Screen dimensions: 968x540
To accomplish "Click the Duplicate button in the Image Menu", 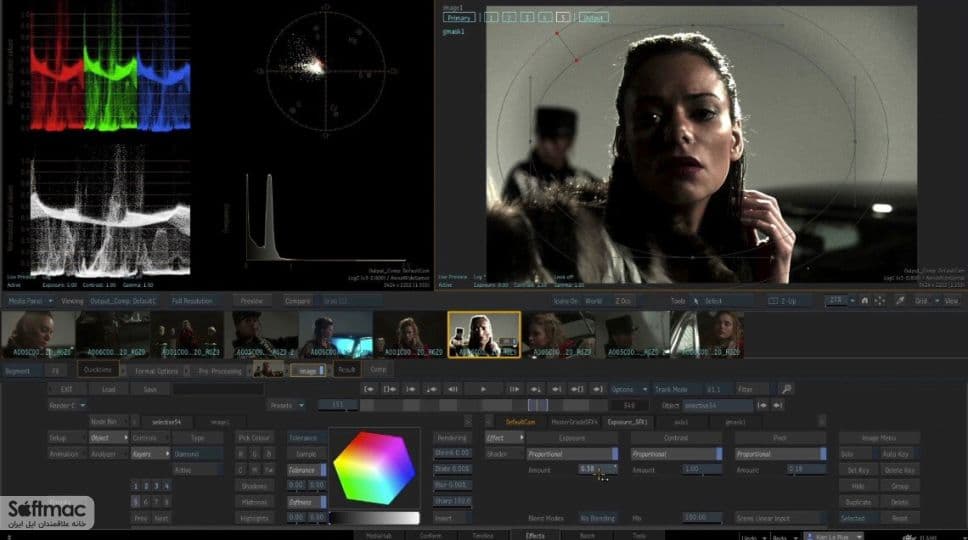I will point(857,502).
